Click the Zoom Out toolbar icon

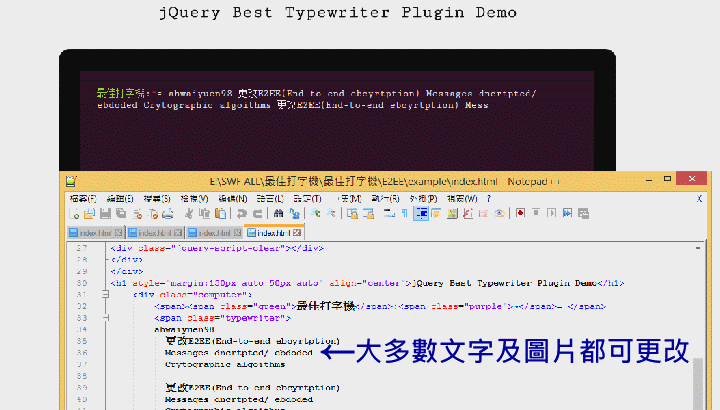pyautogui.click(x=331, y=213)
